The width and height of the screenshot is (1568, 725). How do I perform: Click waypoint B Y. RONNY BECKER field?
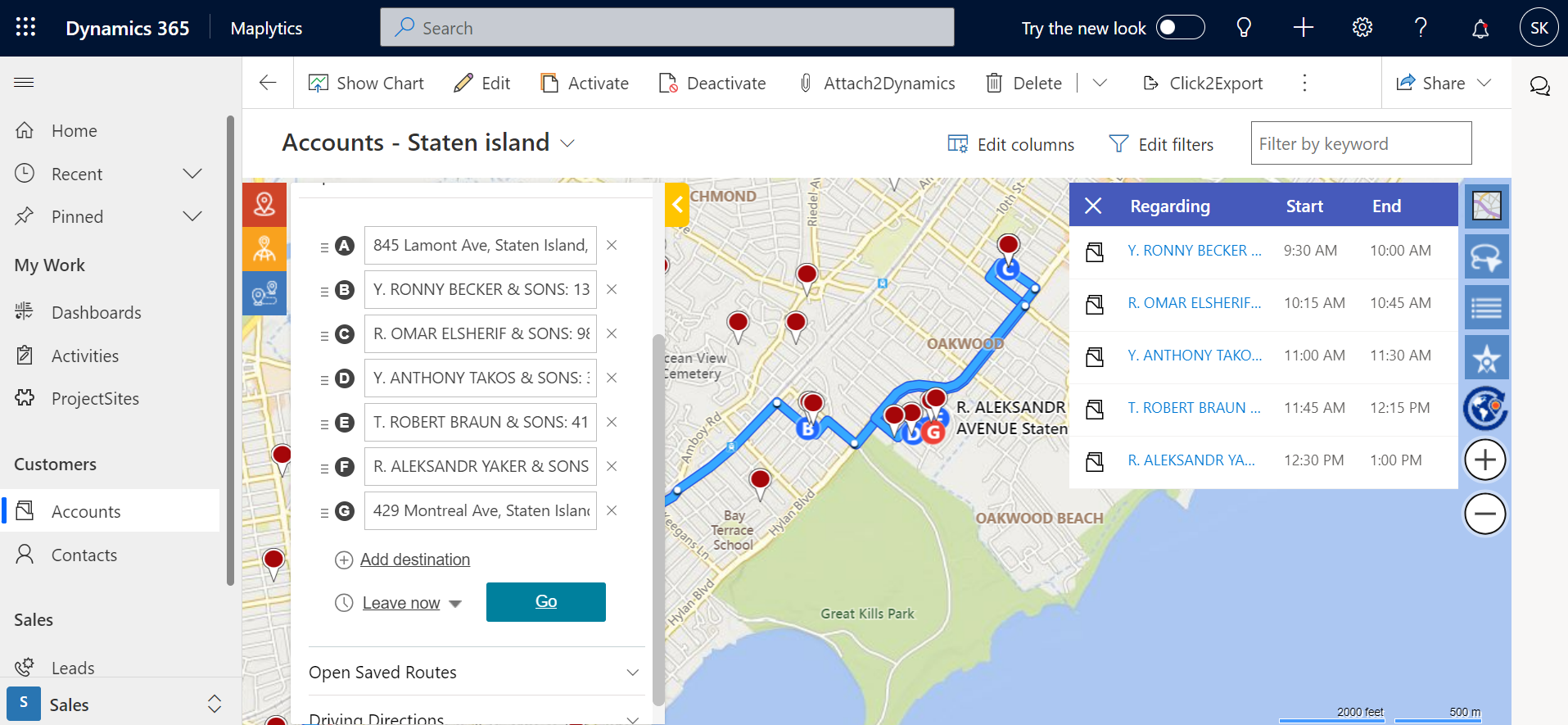[x=481, y=289]
